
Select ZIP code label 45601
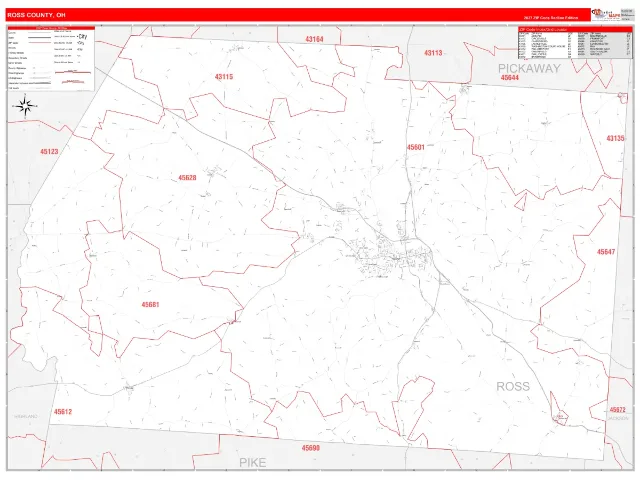(416, 147)
